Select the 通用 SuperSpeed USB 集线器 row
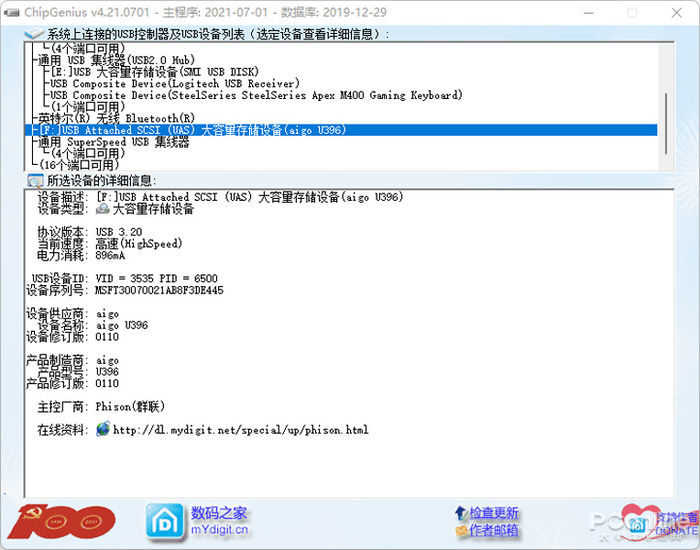This screenshot has height=550, width=700. click(x=114, y=142)
